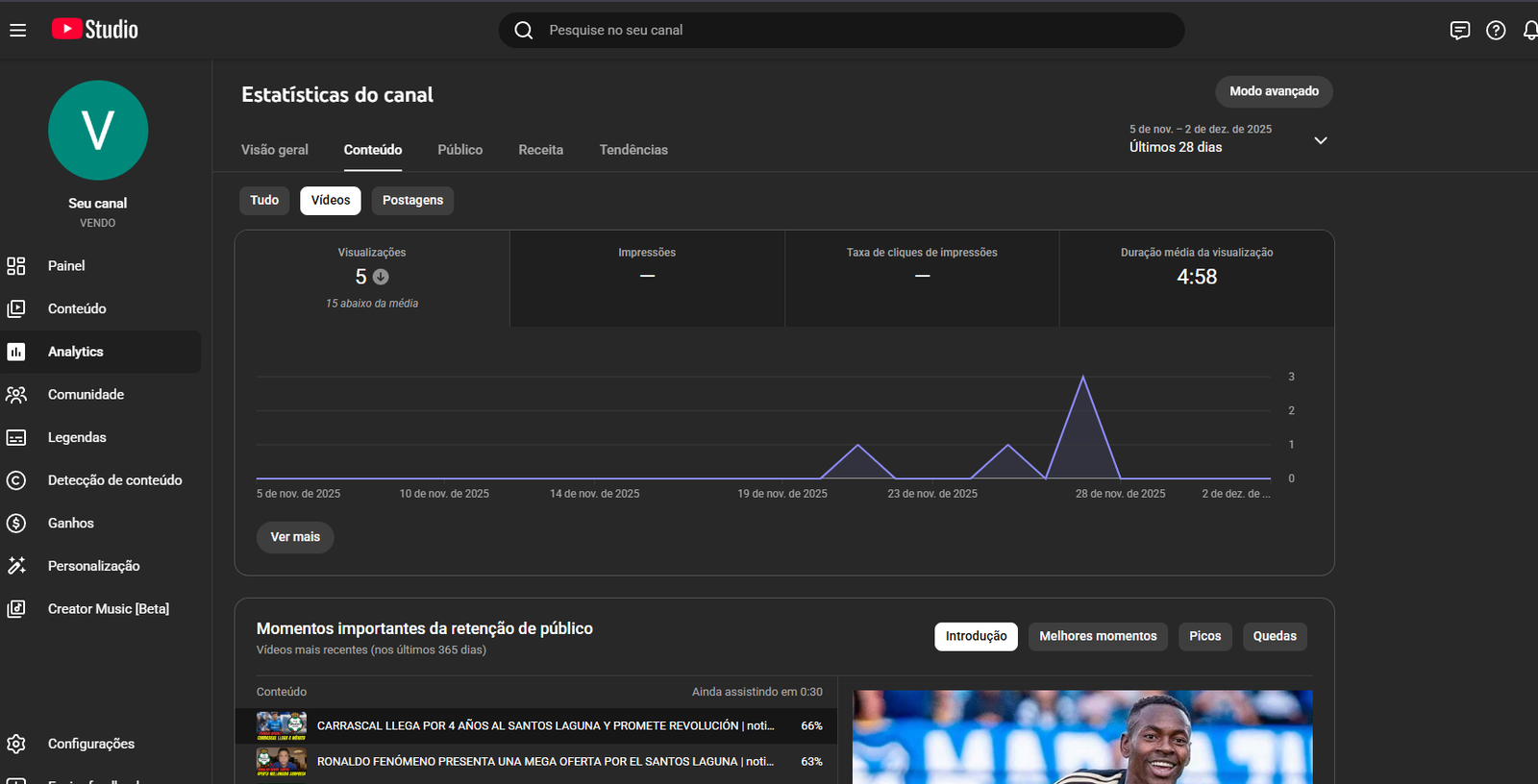The height and width of the screenshot is (784, 1538).
Task: Click the YouTube Studio logo
Action: pyautogui.click(x=95, y=30)
